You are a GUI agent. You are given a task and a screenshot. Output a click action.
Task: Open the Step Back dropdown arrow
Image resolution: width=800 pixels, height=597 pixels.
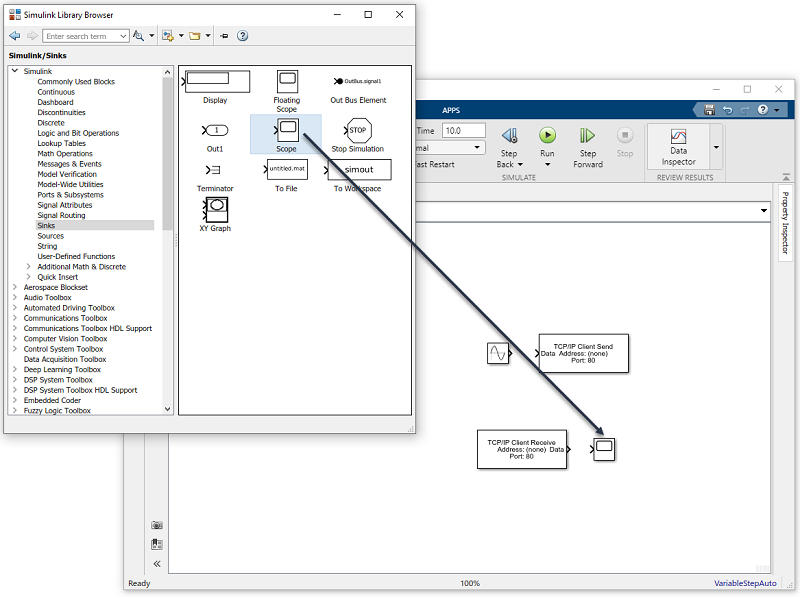pyautogui.click(x=522, y=165)
